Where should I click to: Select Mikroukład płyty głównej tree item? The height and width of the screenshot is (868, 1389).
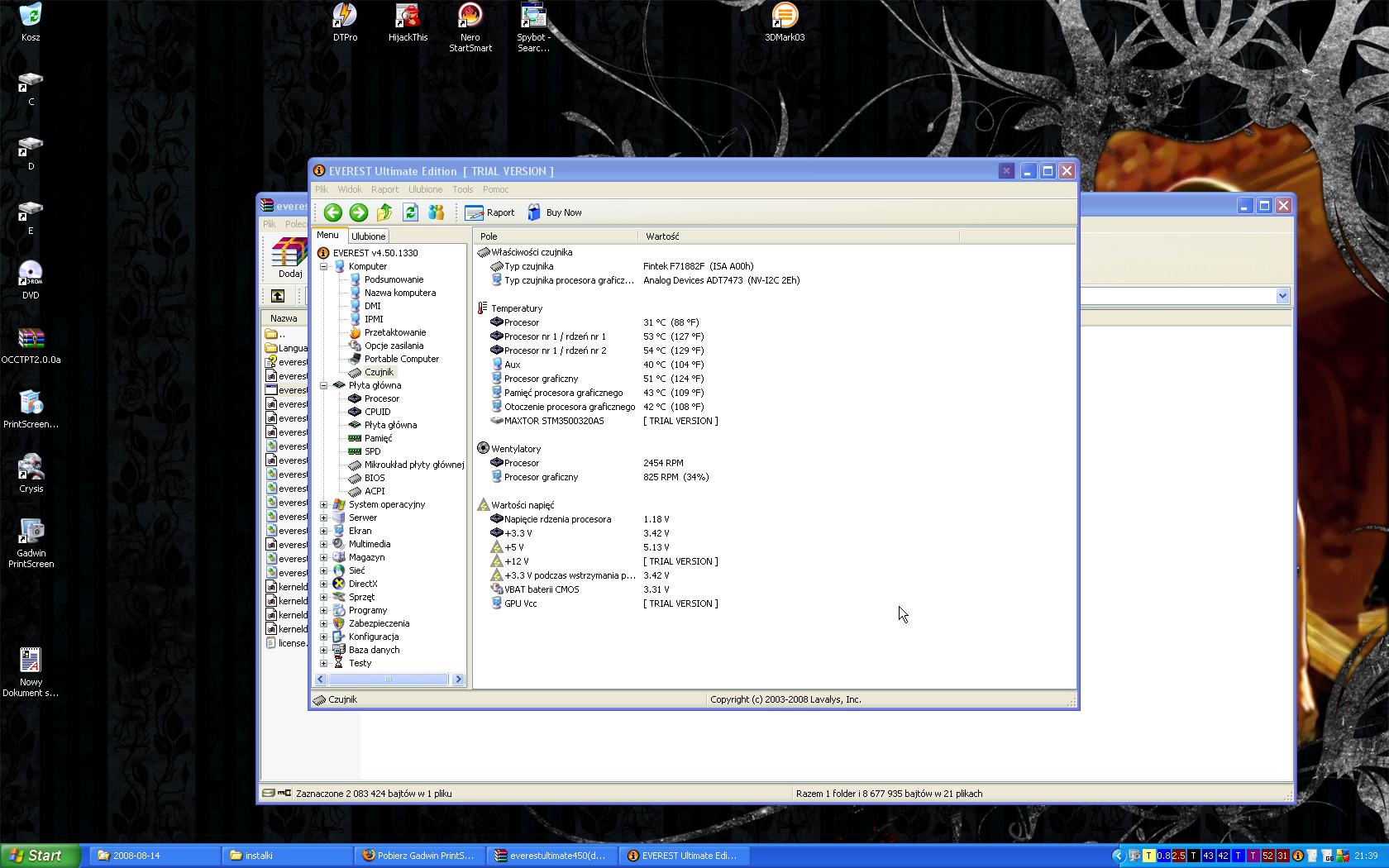(x=414, y=465)
